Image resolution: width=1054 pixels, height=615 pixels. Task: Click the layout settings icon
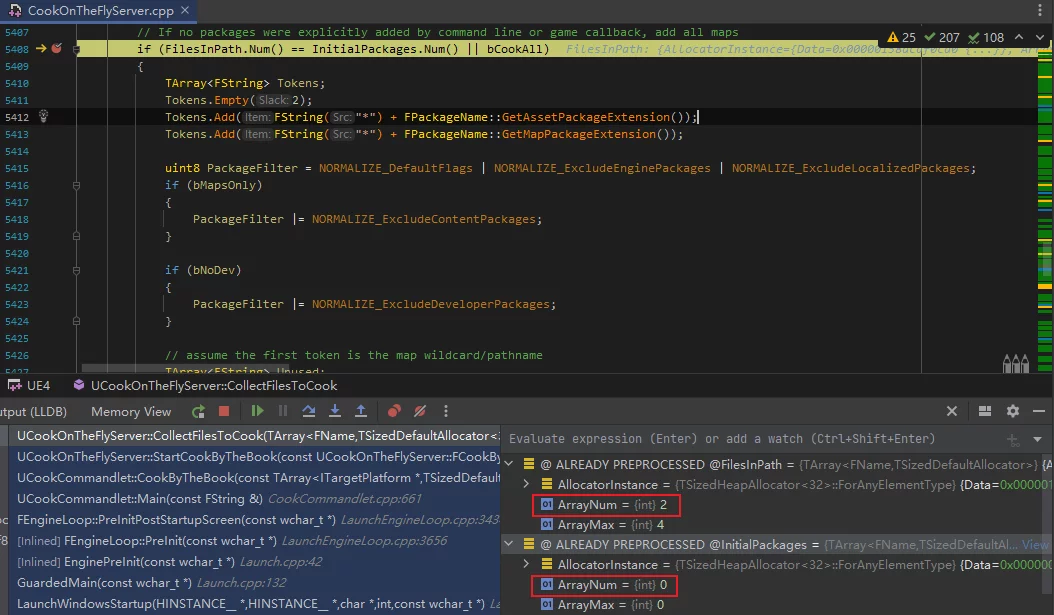point(985,411)
